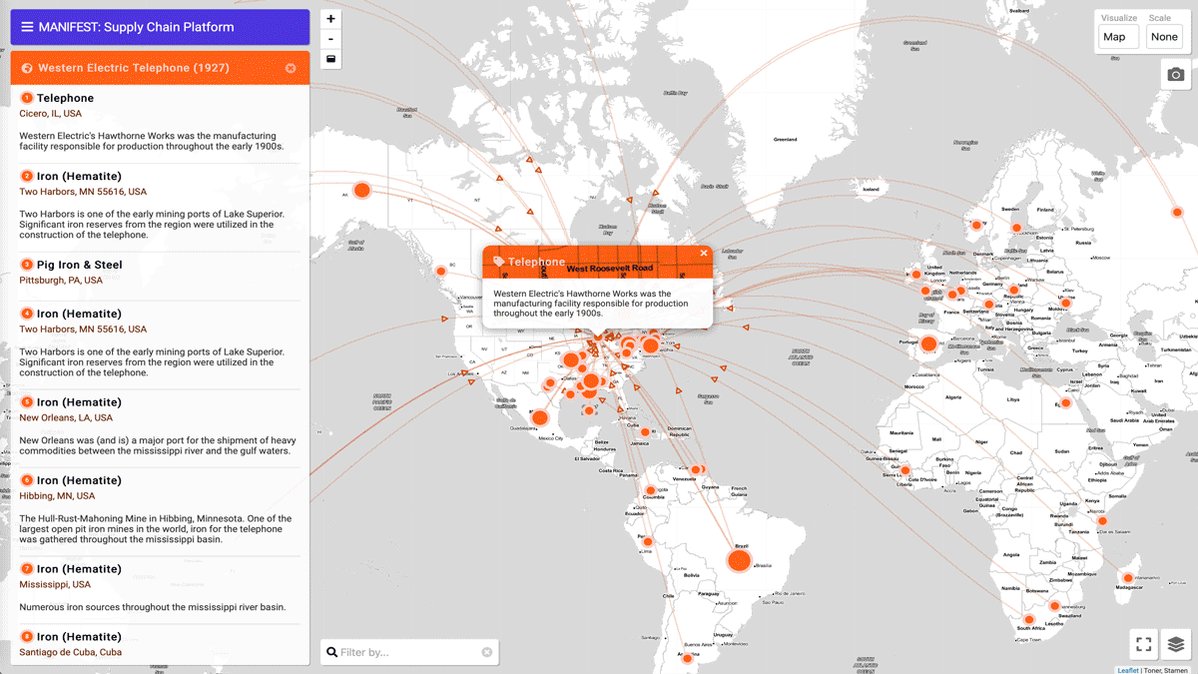The height and width of the screenshot is (674, 1198).
Task: Click the British Columbia map marker
Action: pos(441,271)
